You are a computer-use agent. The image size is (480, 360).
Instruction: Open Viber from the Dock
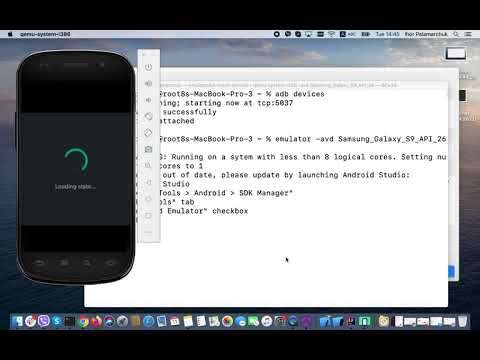44,321
